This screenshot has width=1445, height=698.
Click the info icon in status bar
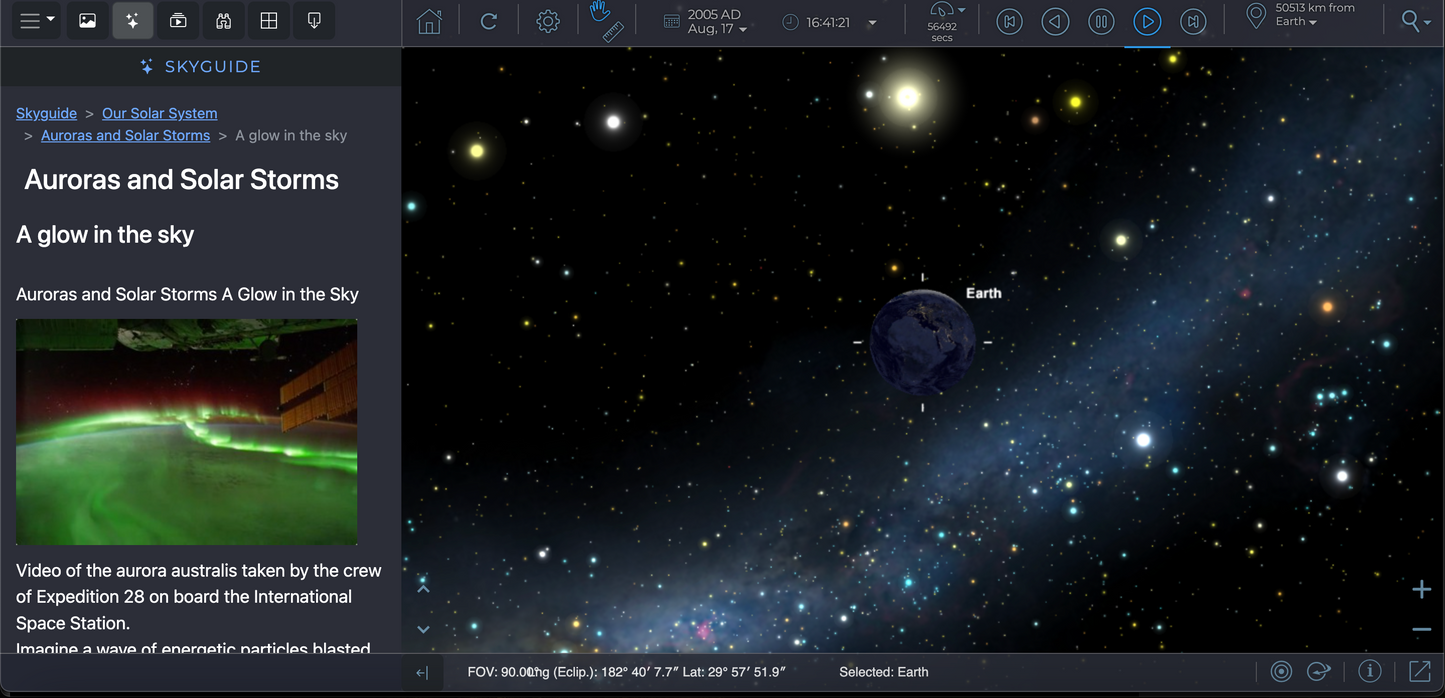[1369, 672]
